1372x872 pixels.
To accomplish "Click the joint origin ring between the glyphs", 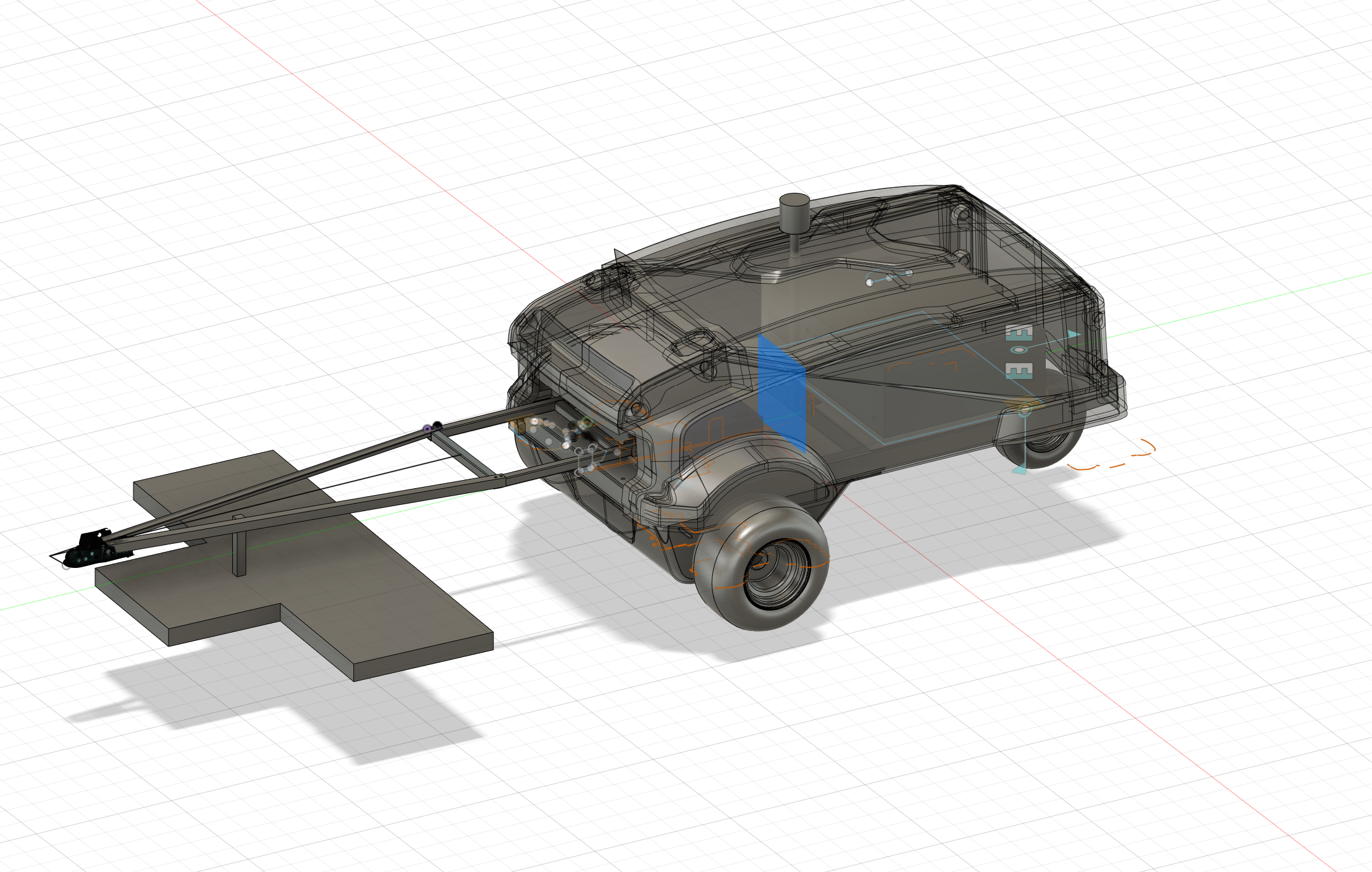I will pyautogui.click(x=1019, y=350).
